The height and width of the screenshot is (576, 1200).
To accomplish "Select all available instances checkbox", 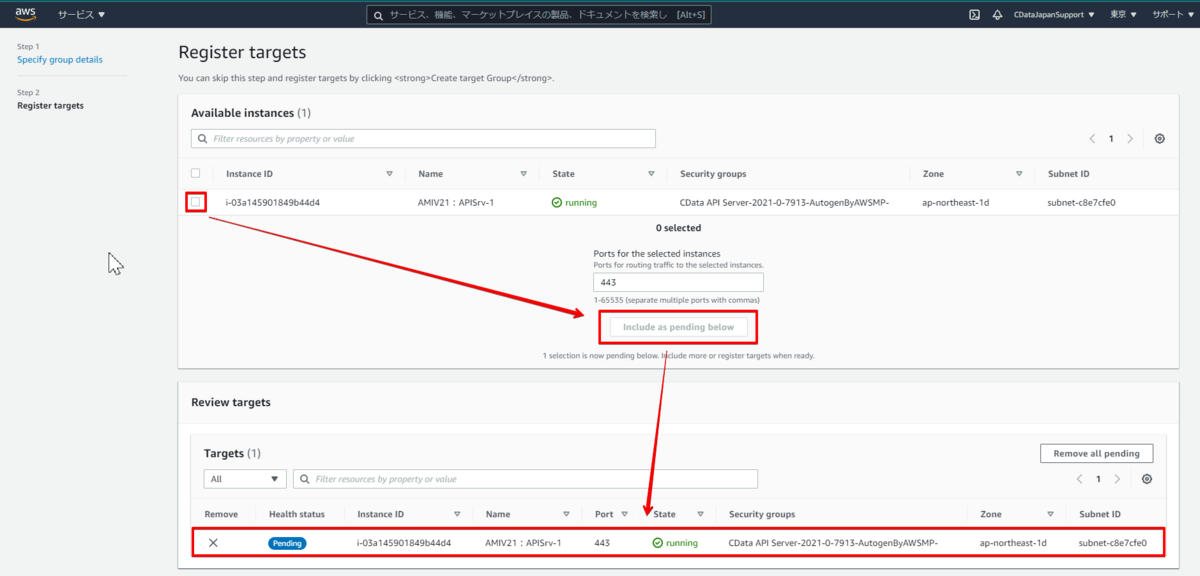I will coord(196,173).
